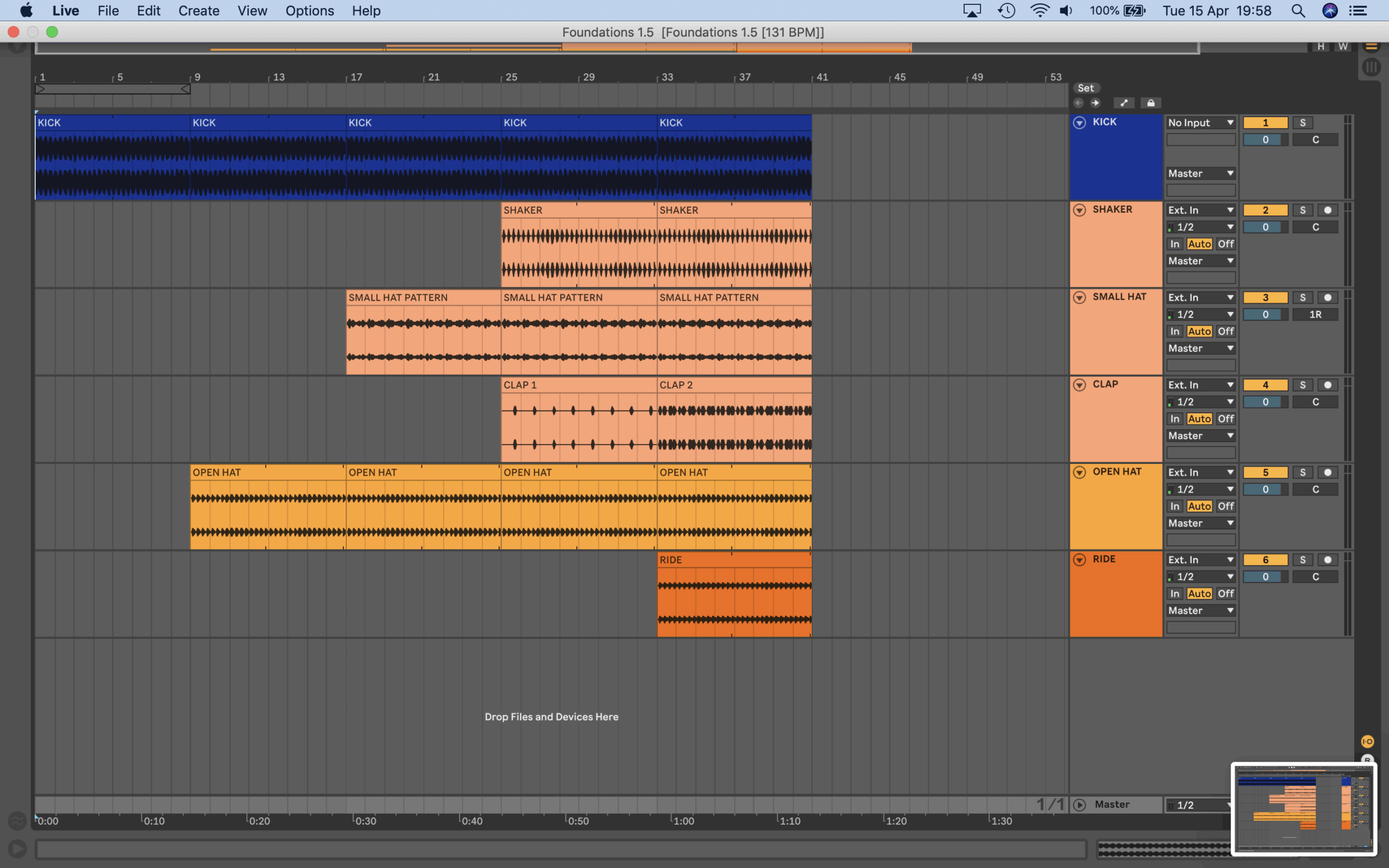Set CLAP monitoring to Off
The width and height of the screenshot is (1389, 868).
1226,419
